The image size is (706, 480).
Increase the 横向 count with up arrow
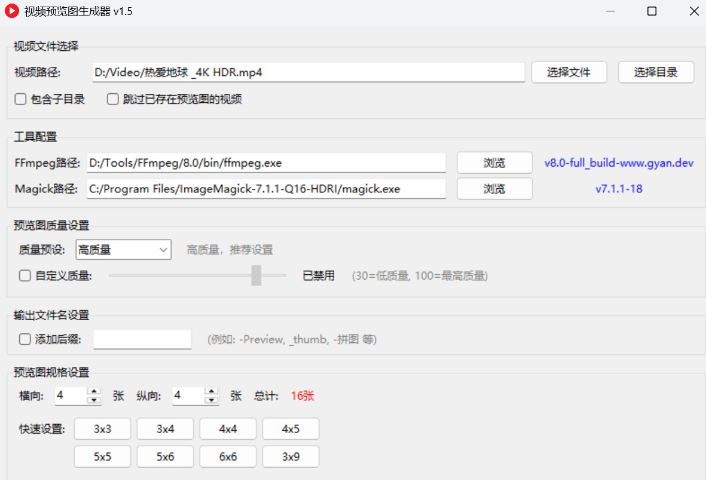[x=94, y=391]
